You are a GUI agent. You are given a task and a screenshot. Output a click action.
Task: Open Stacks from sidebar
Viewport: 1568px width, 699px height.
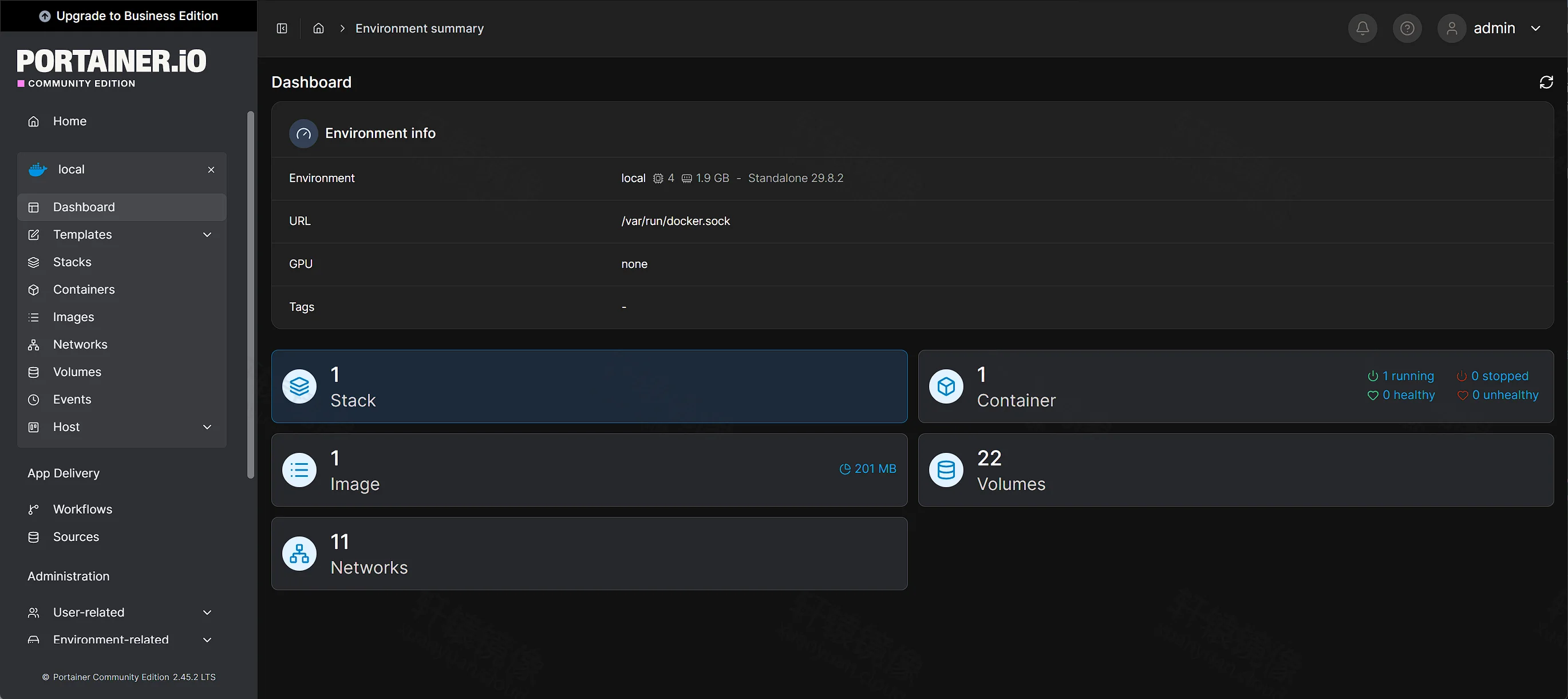click(122, 262)
